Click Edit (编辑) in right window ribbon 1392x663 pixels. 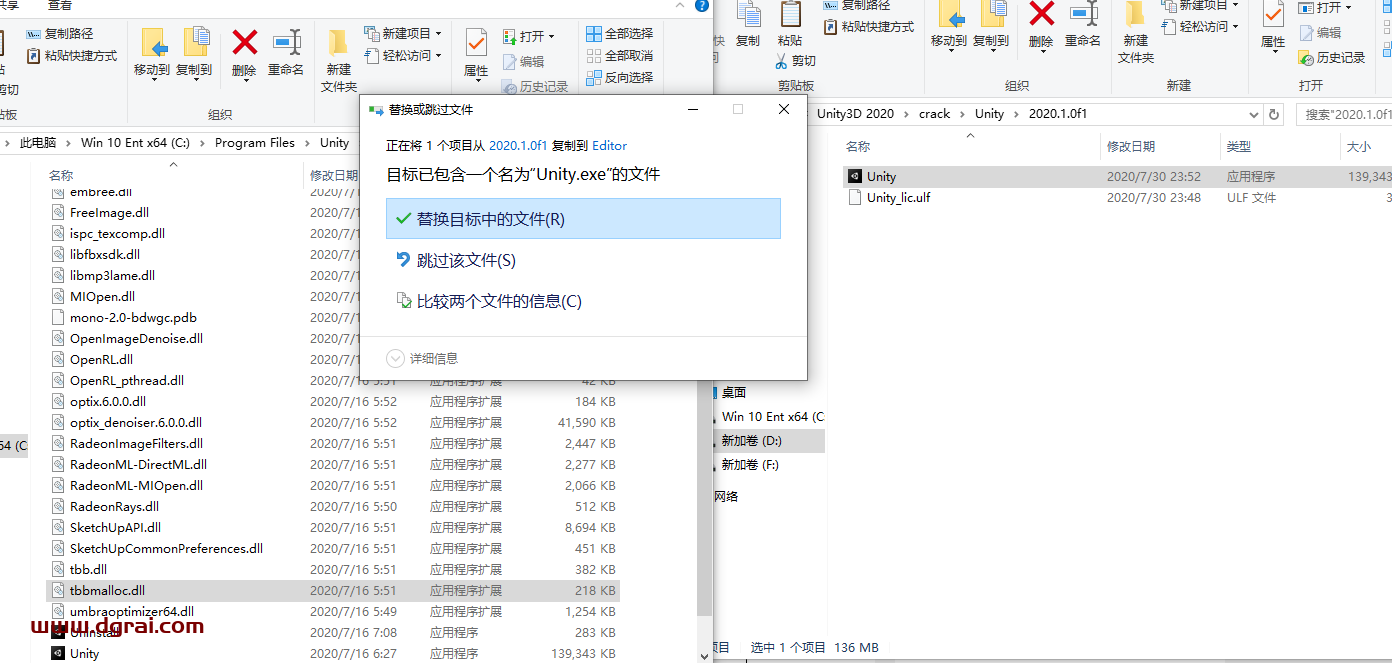point(1320,33)
